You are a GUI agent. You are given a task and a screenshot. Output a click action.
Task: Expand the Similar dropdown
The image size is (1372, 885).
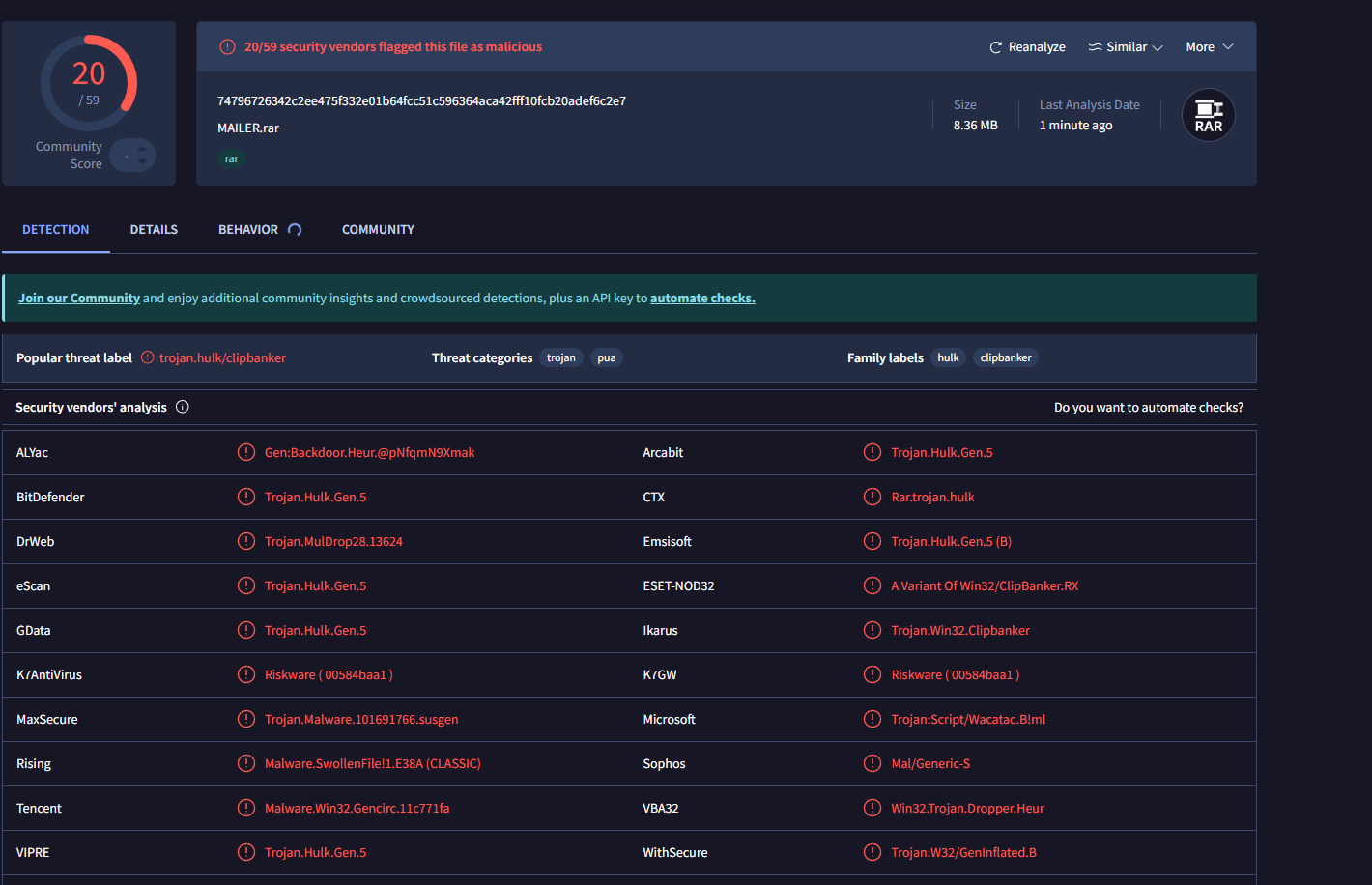tap(1126, 46)
